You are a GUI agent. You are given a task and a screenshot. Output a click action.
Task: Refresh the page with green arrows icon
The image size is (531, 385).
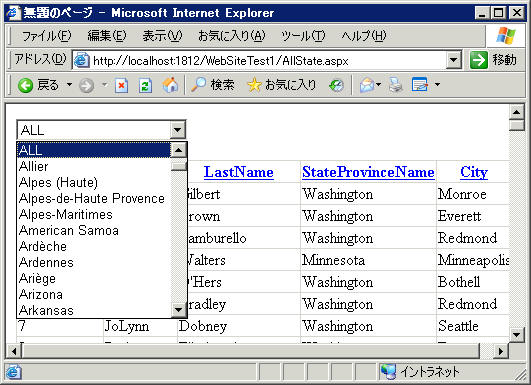[145, 85]
